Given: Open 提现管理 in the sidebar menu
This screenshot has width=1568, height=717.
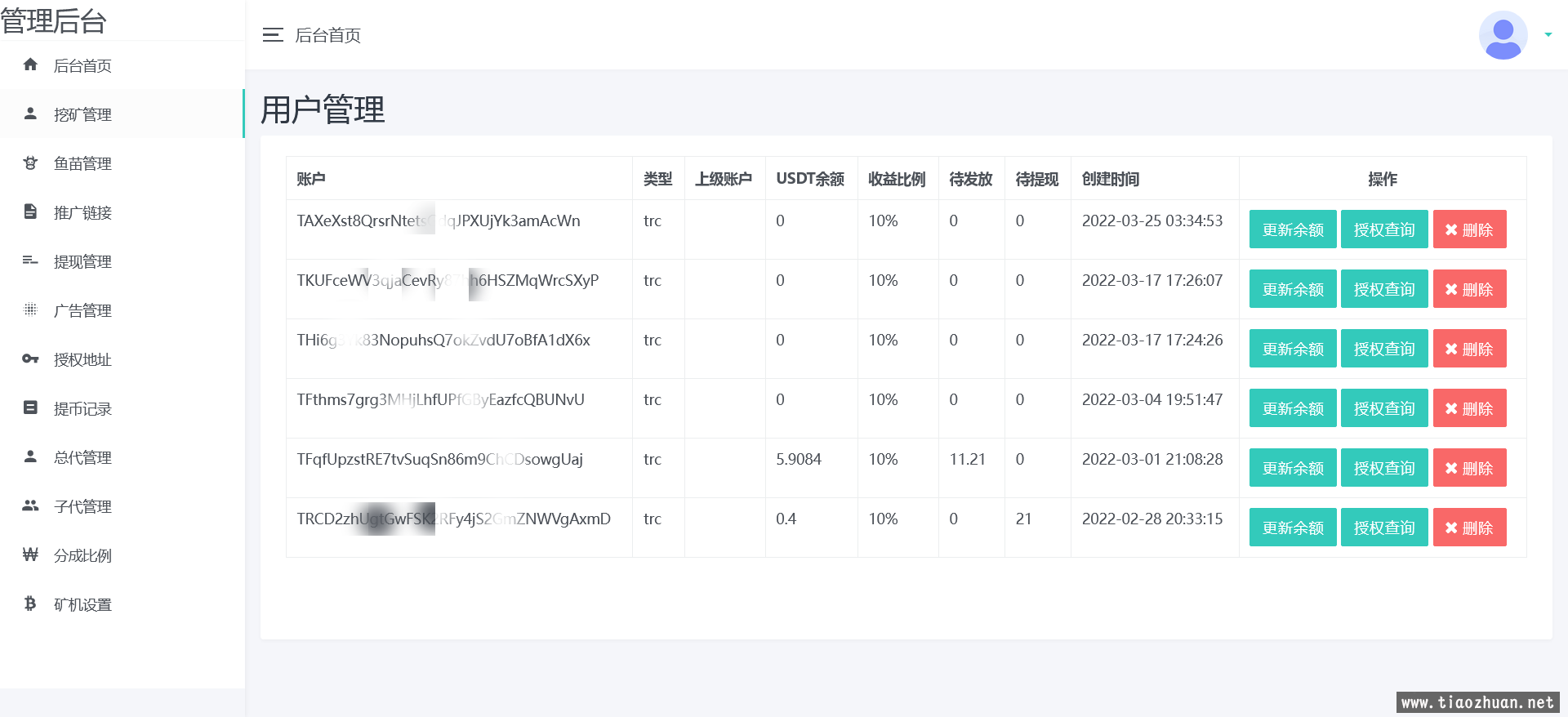Looking at the screenshot, I should (x=82, y=261).
